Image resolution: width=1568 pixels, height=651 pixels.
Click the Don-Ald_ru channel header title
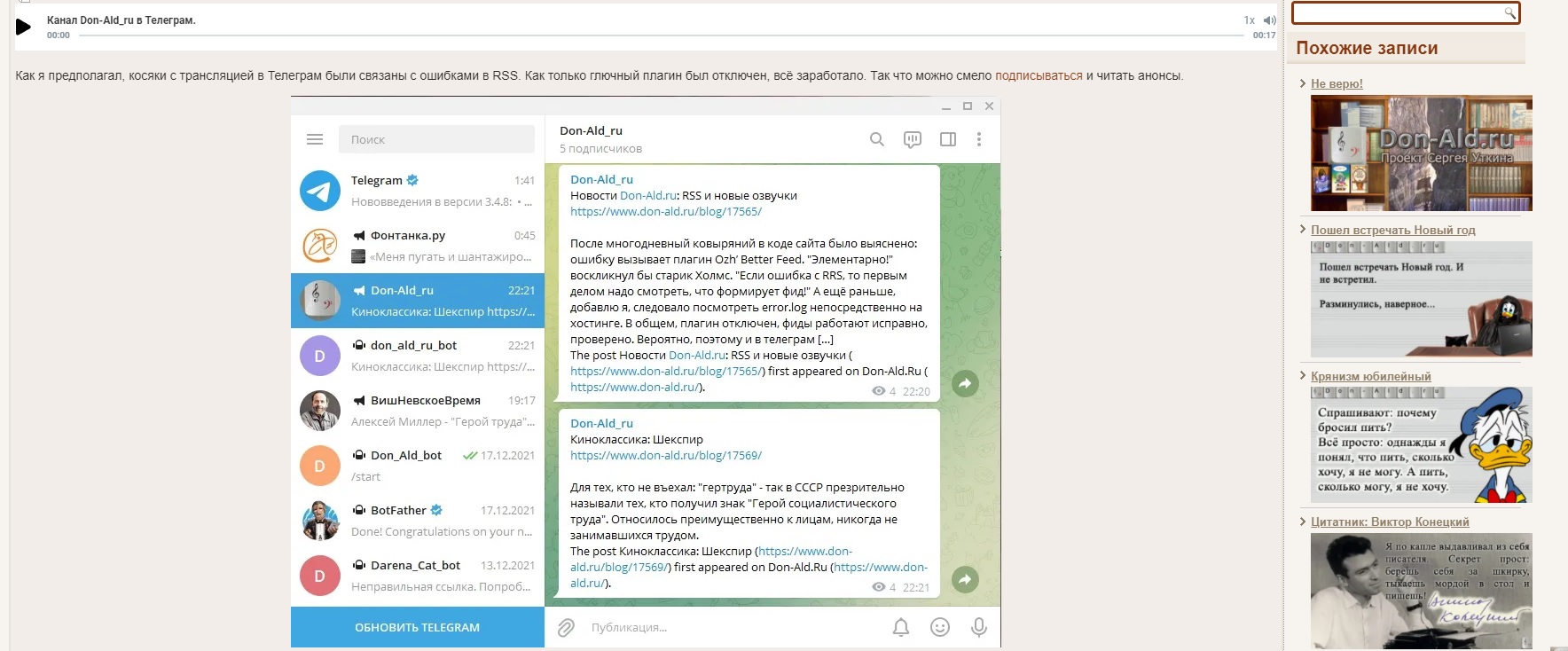(x=591, y=130)
